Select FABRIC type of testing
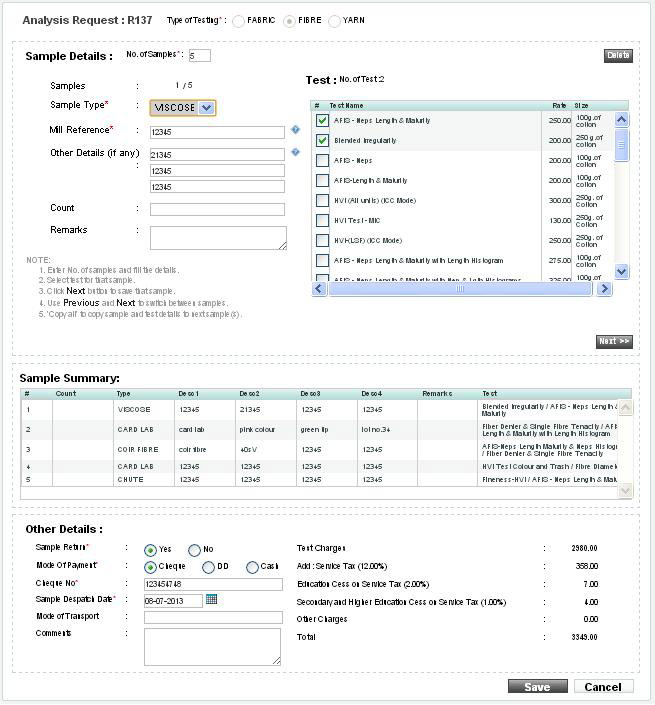 [238, 21]
